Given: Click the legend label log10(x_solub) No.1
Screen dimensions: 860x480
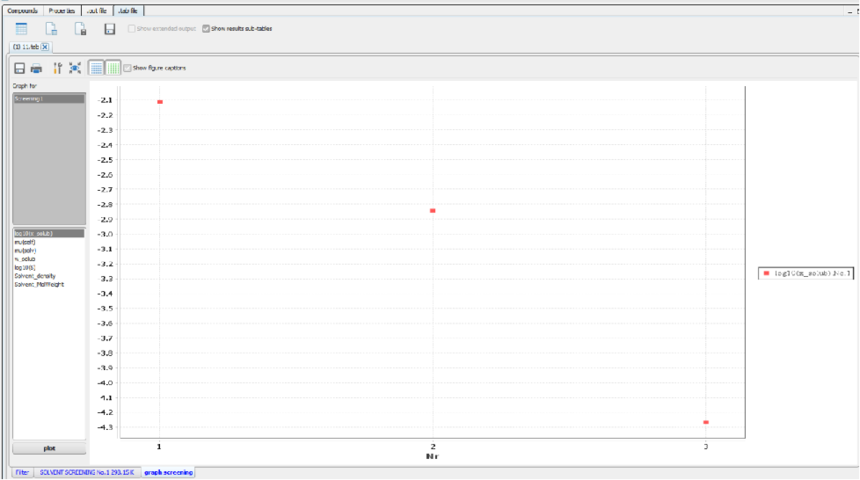Looking at the screenshot, I should 813,273.
